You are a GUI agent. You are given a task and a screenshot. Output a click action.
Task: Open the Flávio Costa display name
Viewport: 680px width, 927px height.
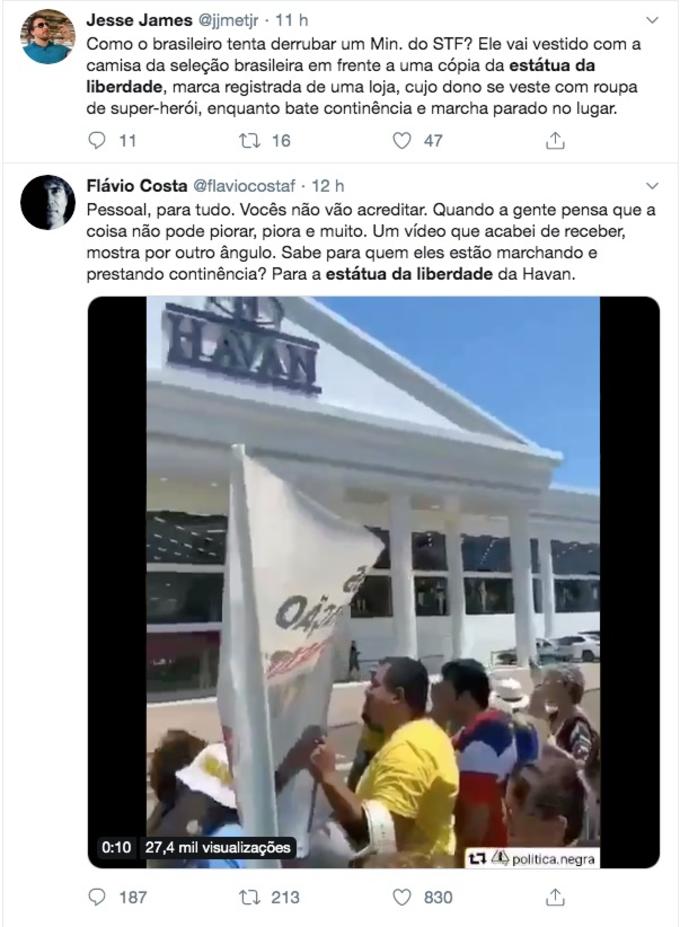tap(137, 186)
